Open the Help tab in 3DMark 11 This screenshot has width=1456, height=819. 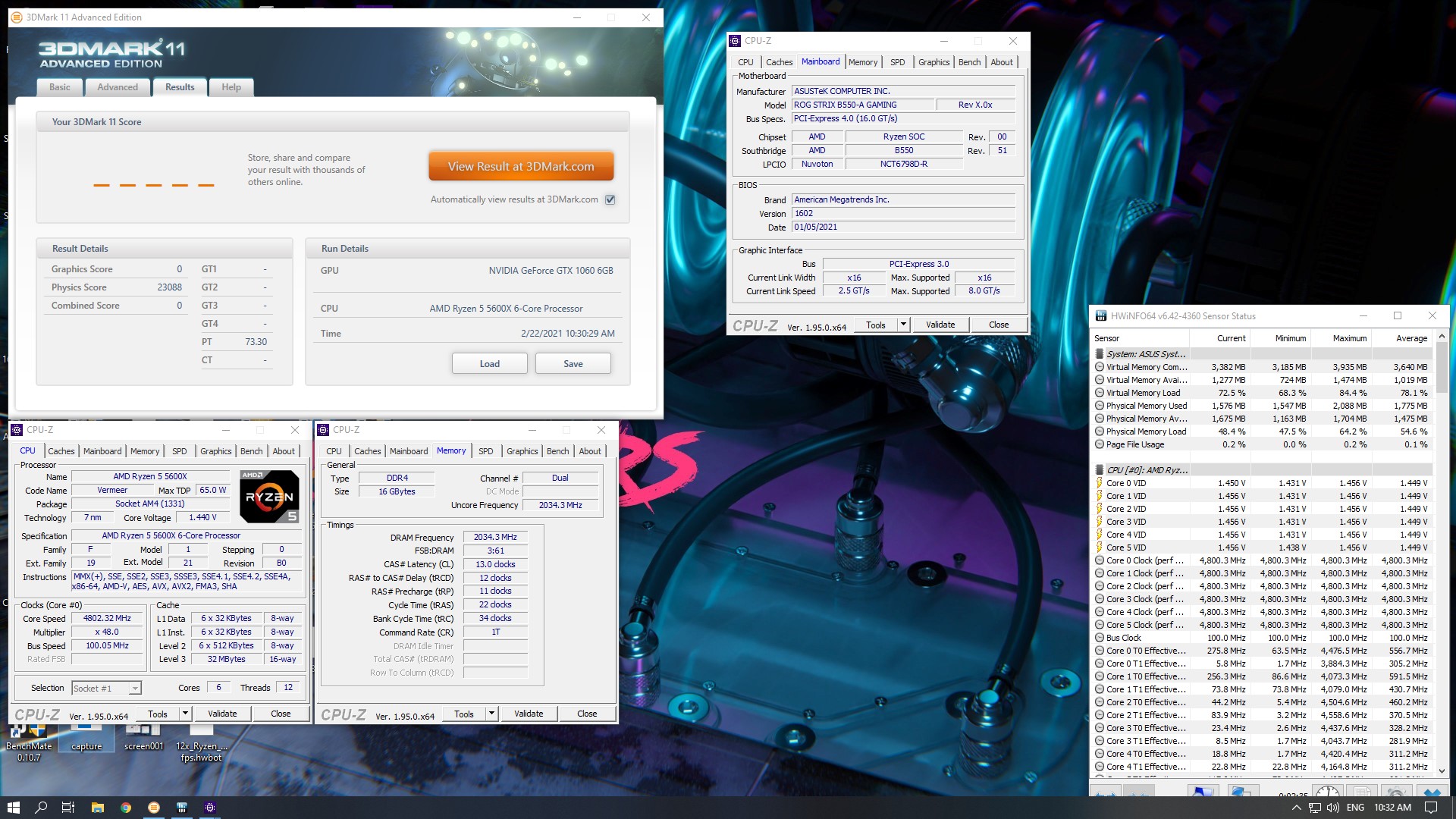[x=231, y=87]
